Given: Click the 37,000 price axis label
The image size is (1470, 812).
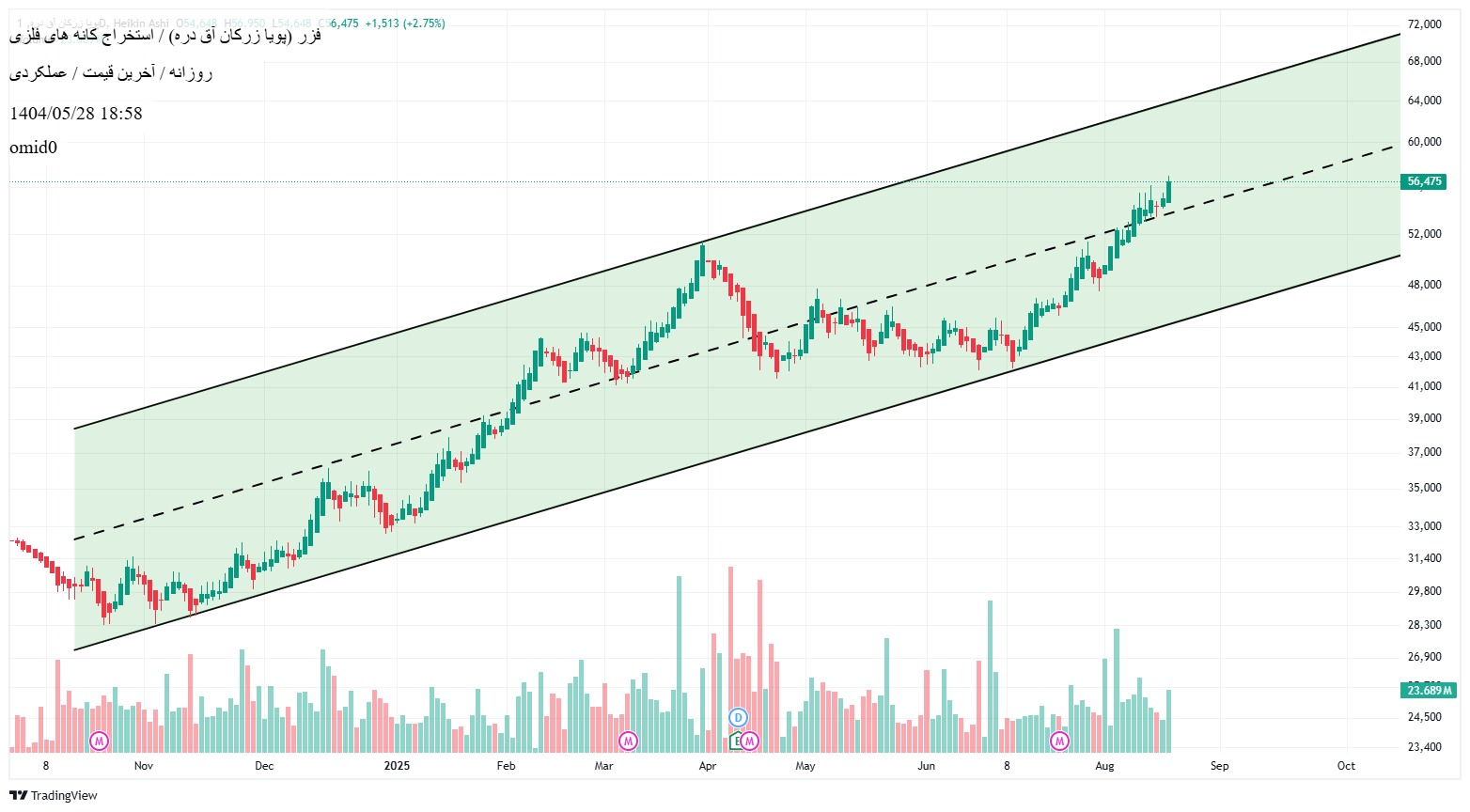Looking at the screenshot, I should tap(1424, 452).
